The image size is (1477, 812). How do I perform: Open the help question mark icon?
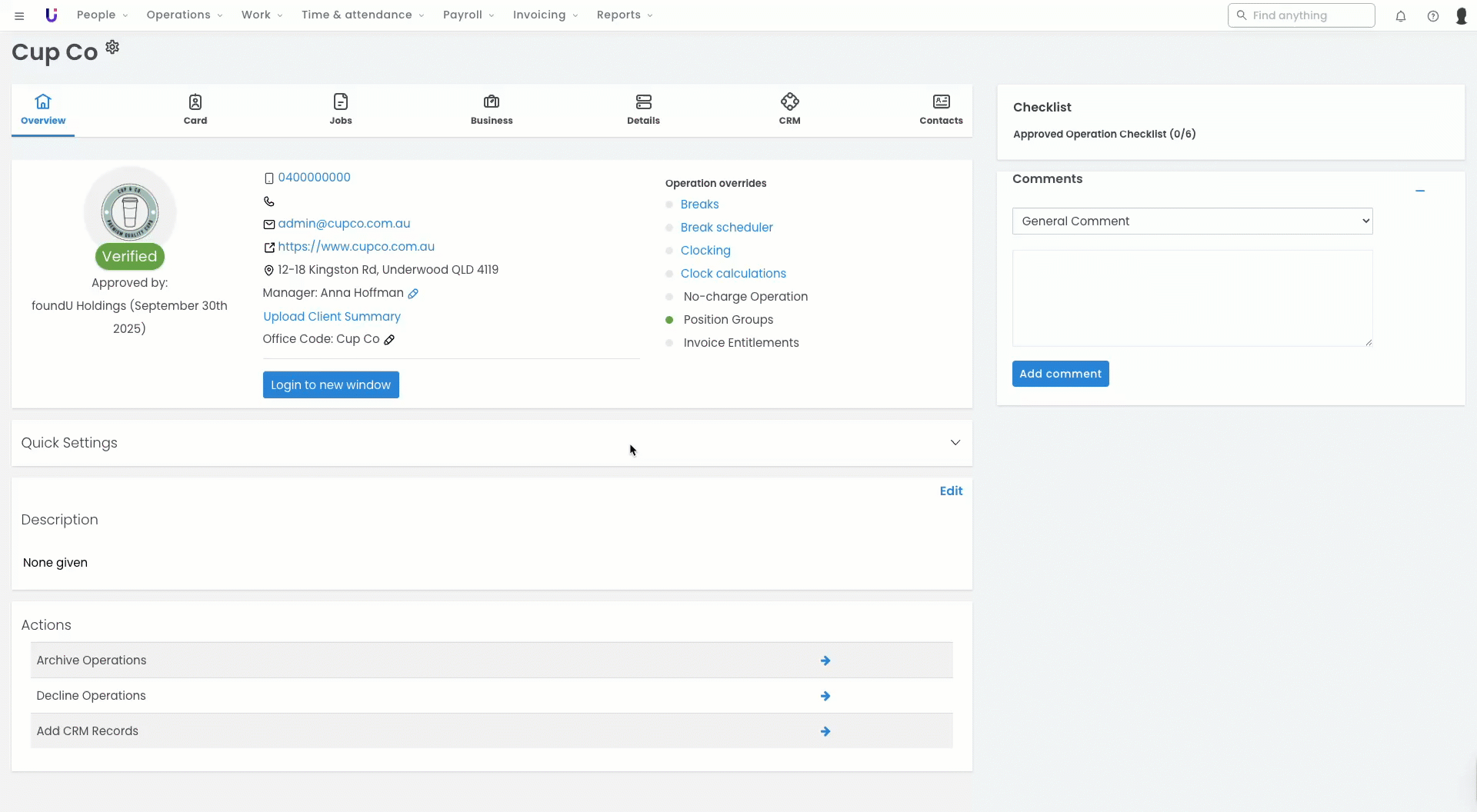point(1433,16)
